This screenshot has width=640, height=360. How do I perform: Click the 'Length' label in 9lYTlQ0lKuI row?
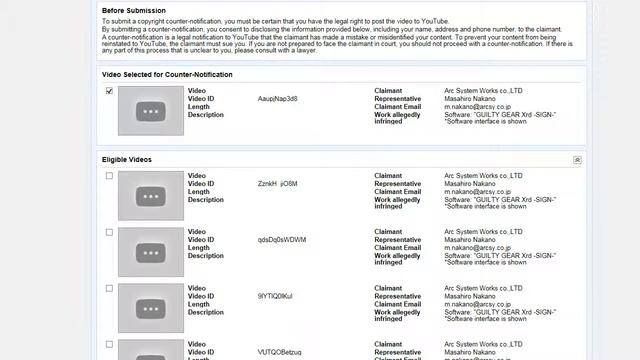pyautogui.click(x=198, y=304)
